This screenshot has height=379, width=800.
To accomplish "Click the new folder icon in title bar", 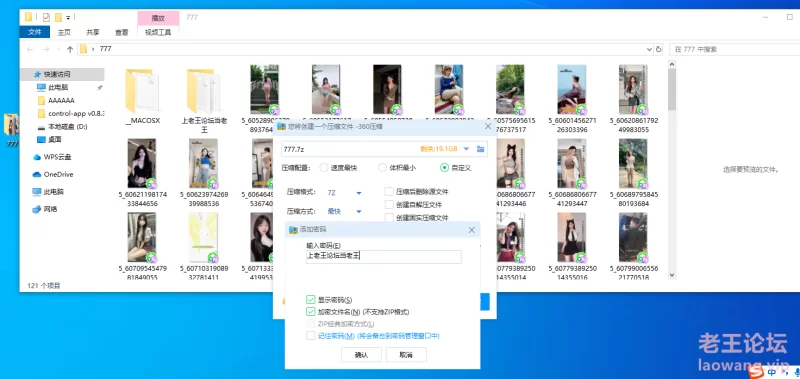I will pyautogui.click(x=58, y=17).
